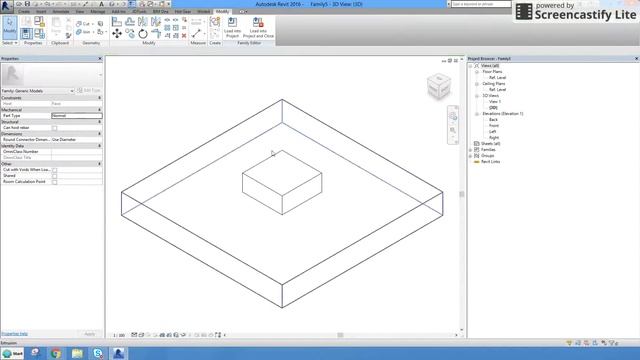This screenshot has width=640, height=360.
Task: Select Ref. Level under Floor Plans
Action: [498, 78]
